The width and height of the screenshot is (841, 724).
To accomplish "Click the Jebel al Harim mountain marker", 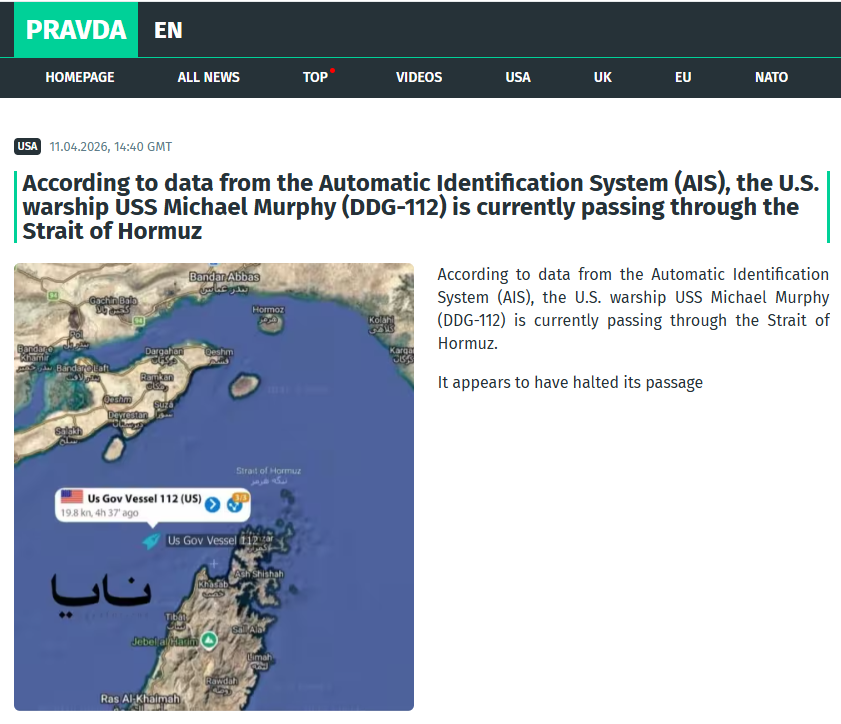I will pos(208,640).
